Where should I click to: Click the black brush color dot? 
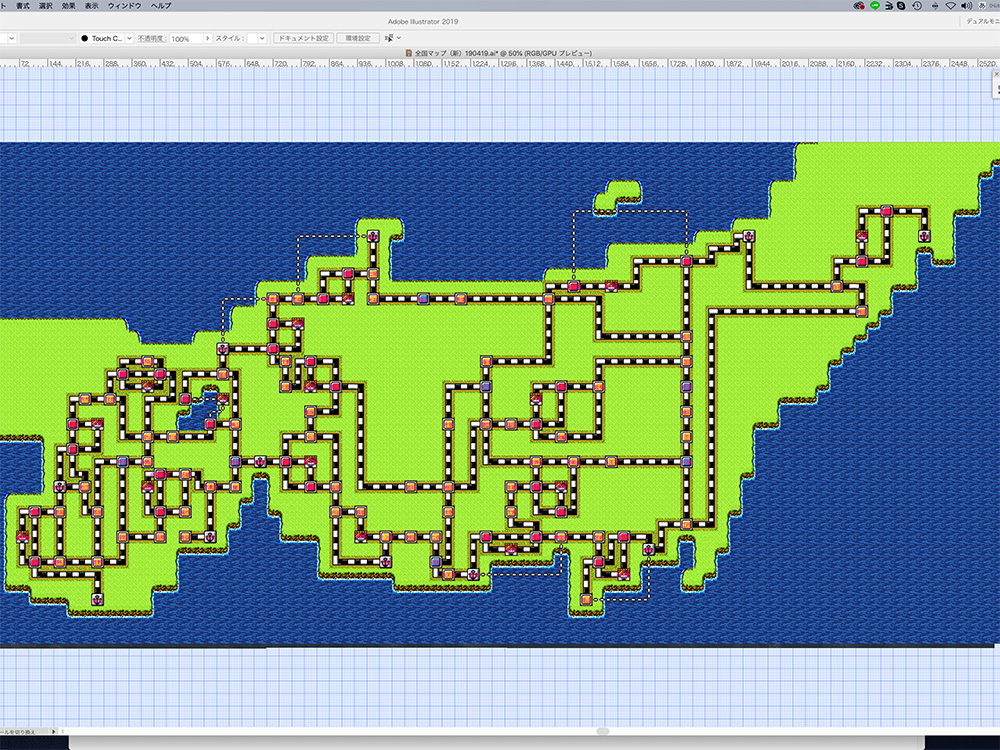coord(85,38)
